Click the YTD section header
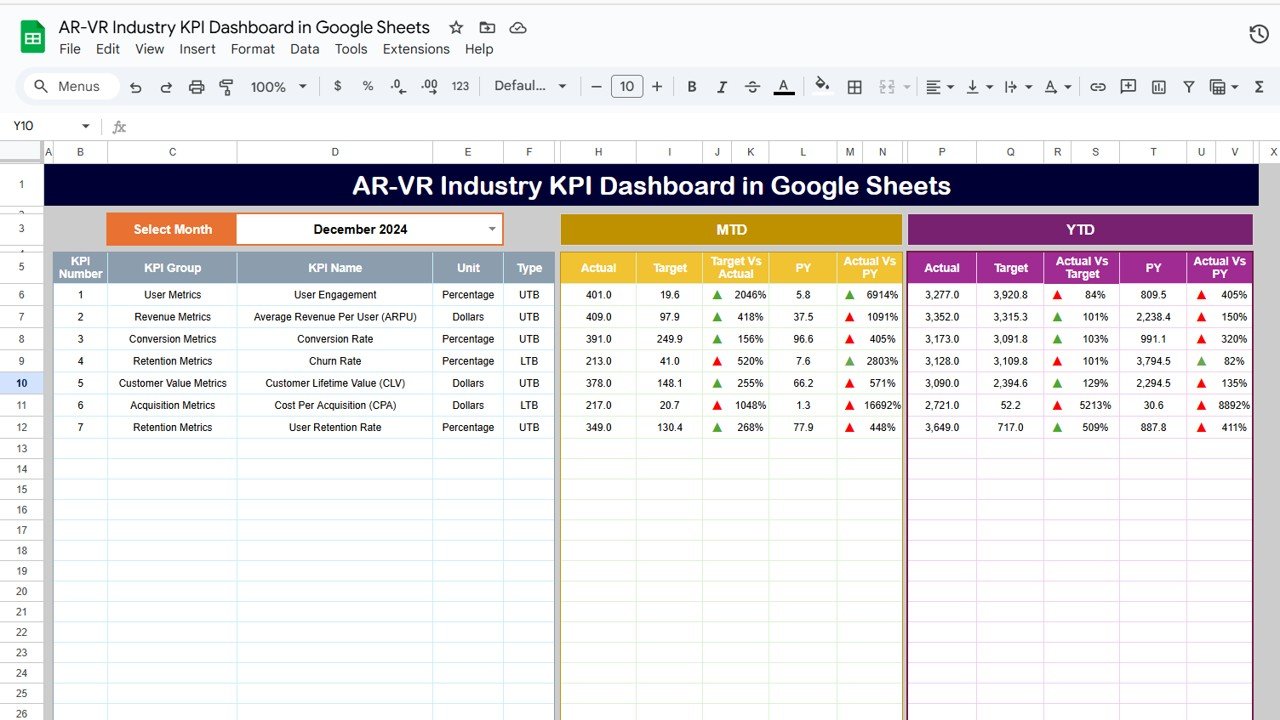 [1080, 229]
